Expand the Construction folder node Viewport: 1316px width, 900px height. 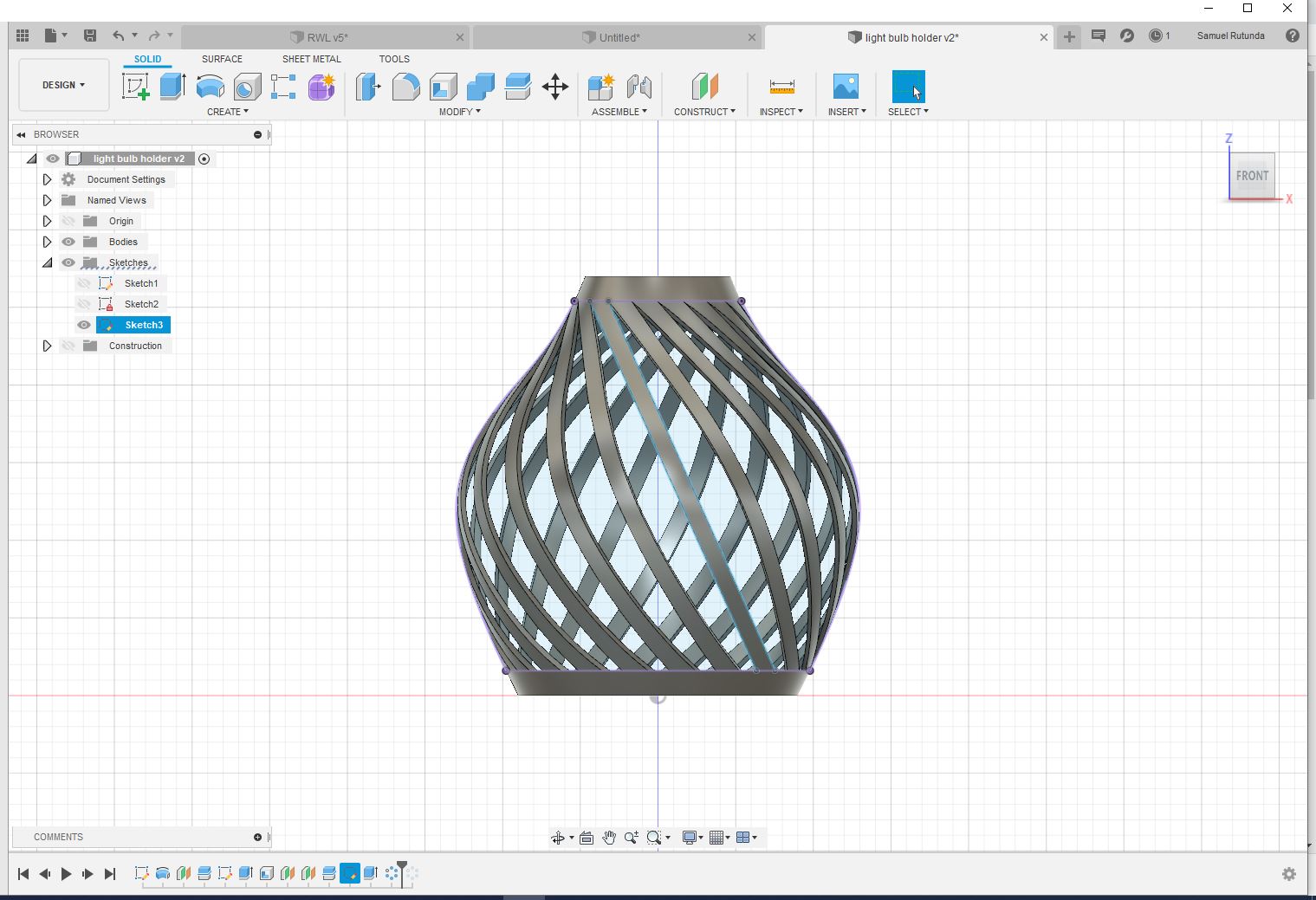48,346
